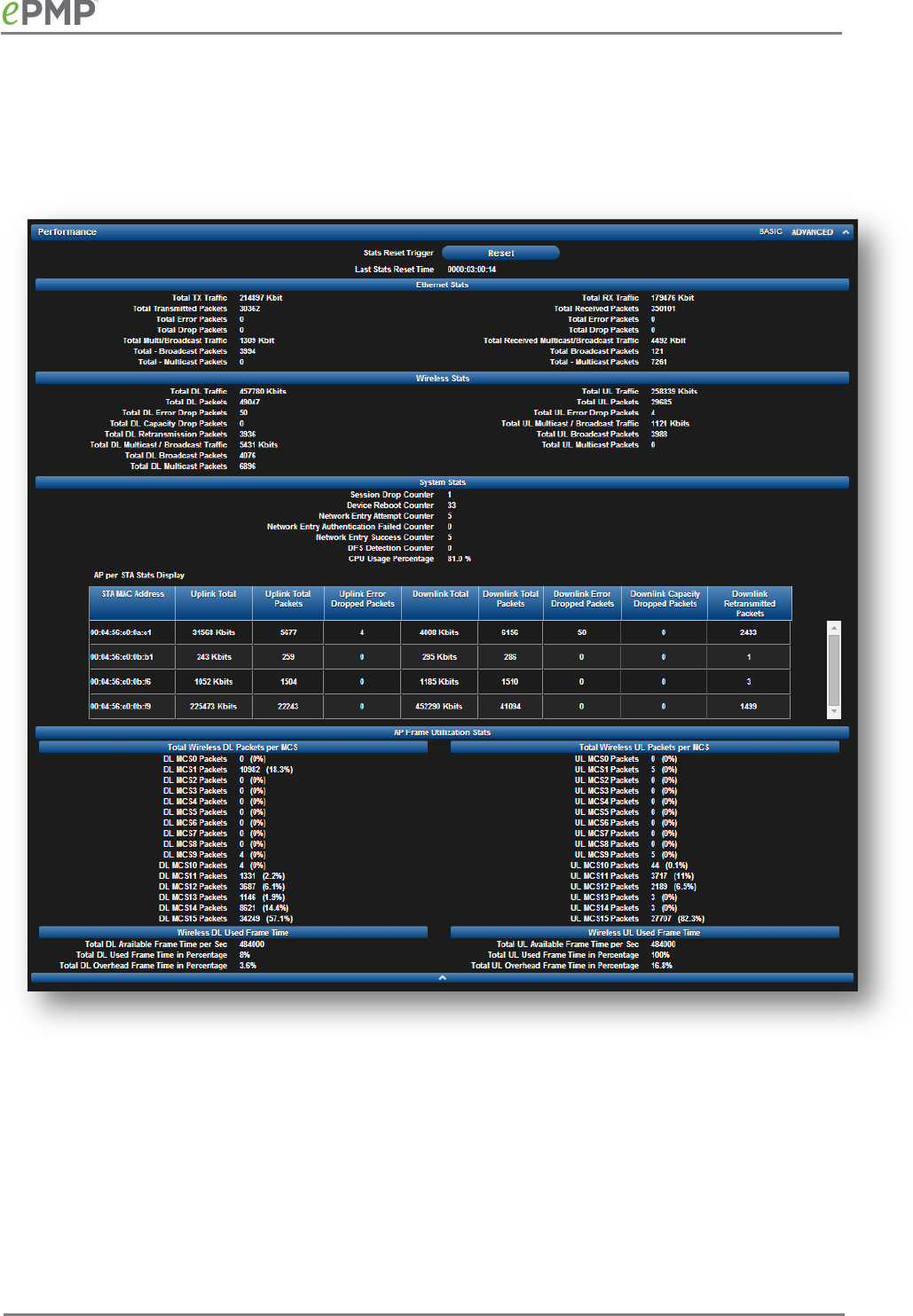This screenshot has width=913, height=1316.
Task: Collapse the Performance panel with top chevron
Action: coord(846,232)
